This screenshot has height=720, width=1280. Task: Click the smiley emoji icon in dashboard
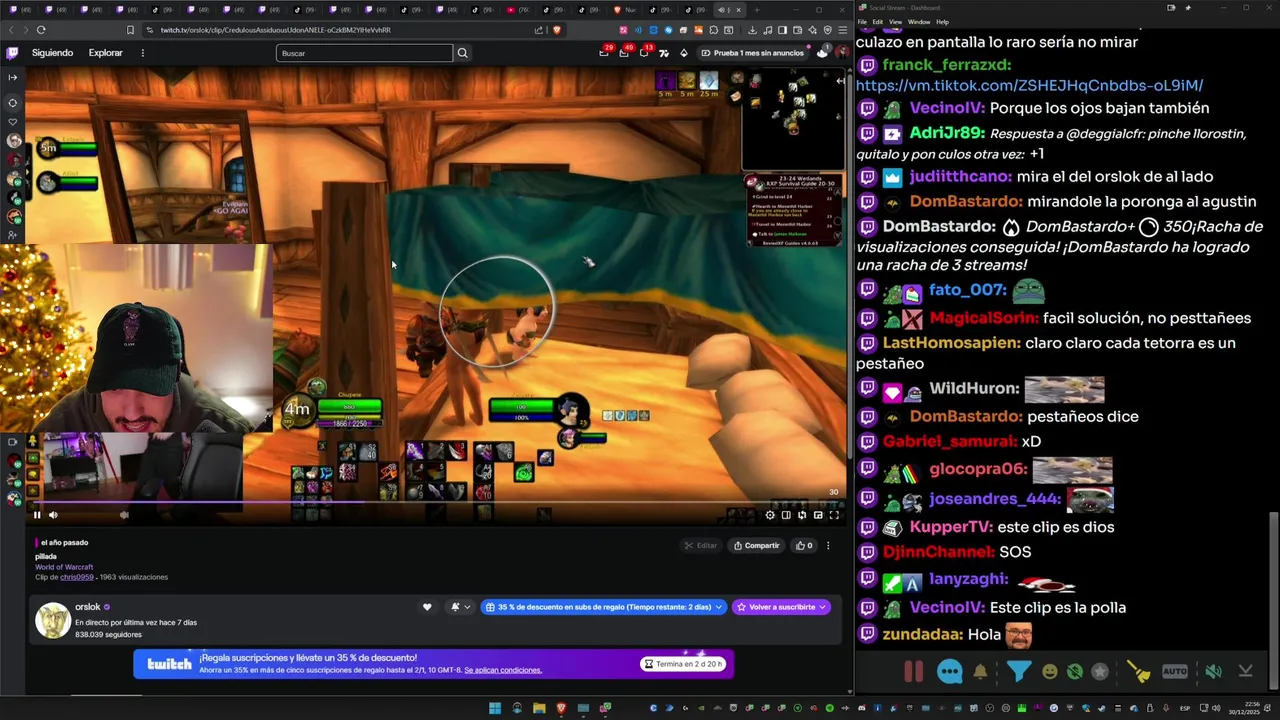coord(1049,672)
